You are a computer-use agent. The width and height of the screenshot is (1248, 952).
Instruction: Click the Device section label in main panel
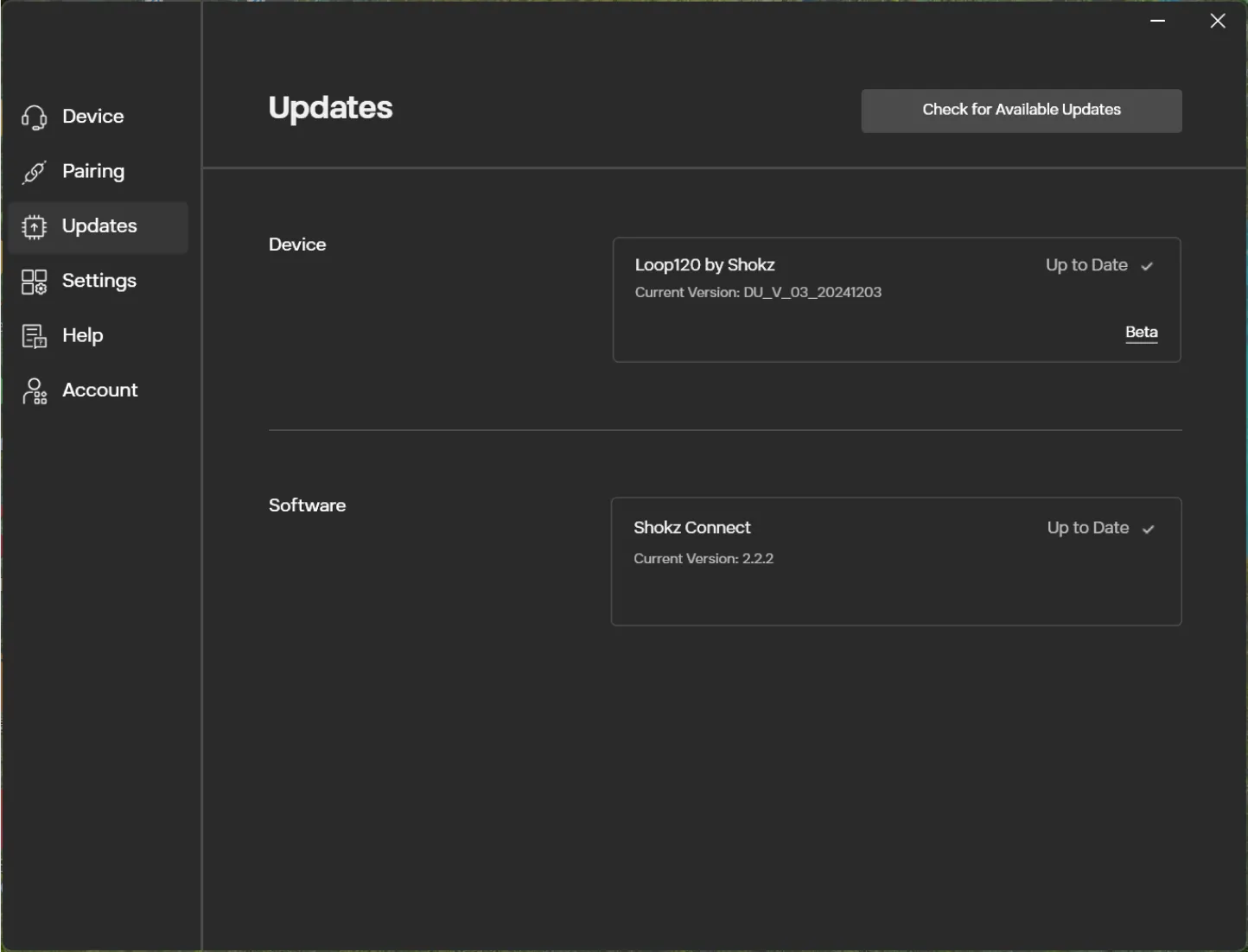tap(297, 244)
